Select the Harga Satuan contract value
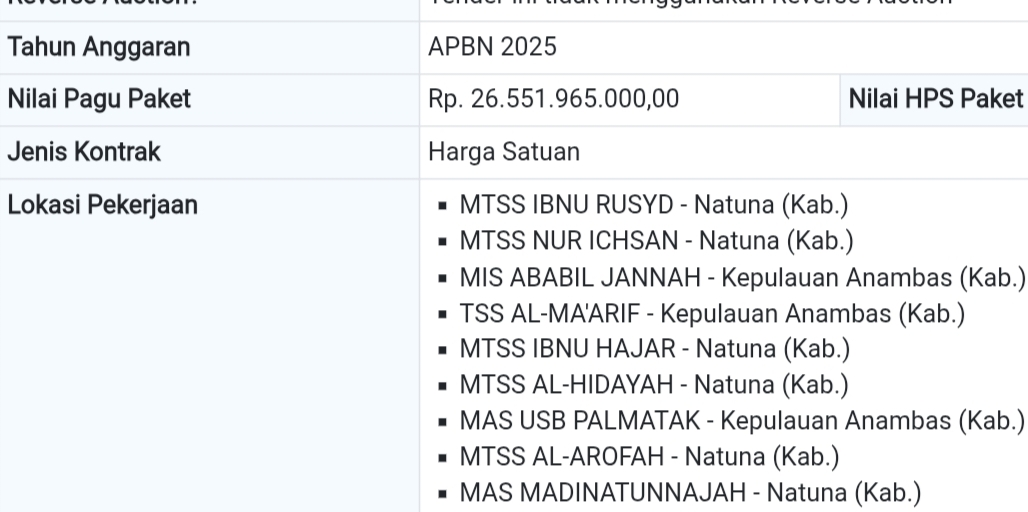The width and height of the screenshot is (1028, 512). coord(504,153)
